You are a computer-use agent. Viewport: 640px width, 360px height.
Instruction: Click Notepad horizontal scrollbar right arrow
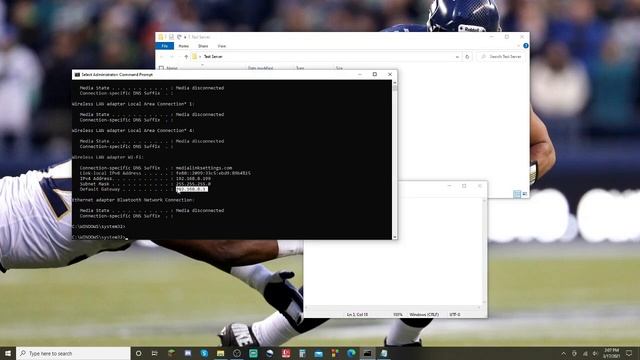(x=480, y=307)
